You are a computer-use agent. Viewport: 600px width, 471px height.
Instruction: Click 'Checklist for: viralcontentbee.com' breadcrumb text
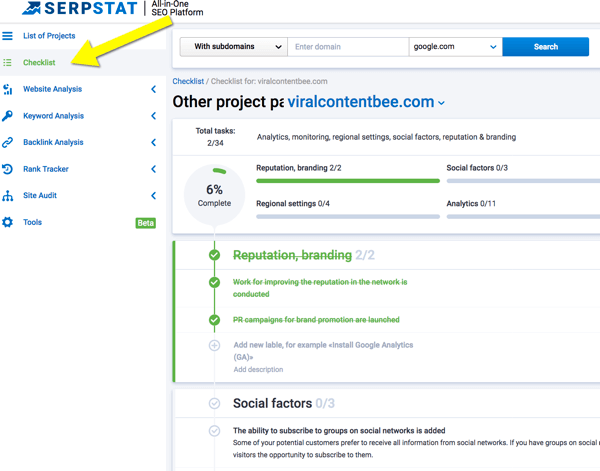(269, 81)
